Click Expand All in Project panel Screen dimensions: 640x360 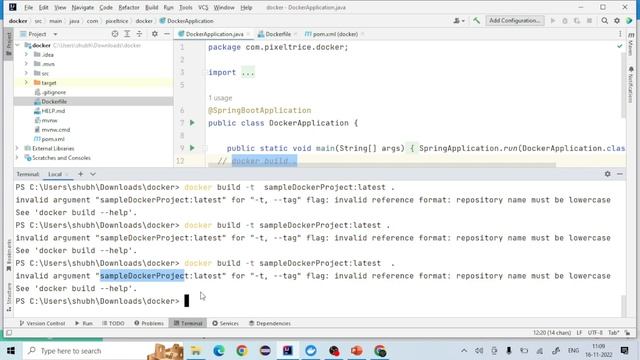coord(127,34)
